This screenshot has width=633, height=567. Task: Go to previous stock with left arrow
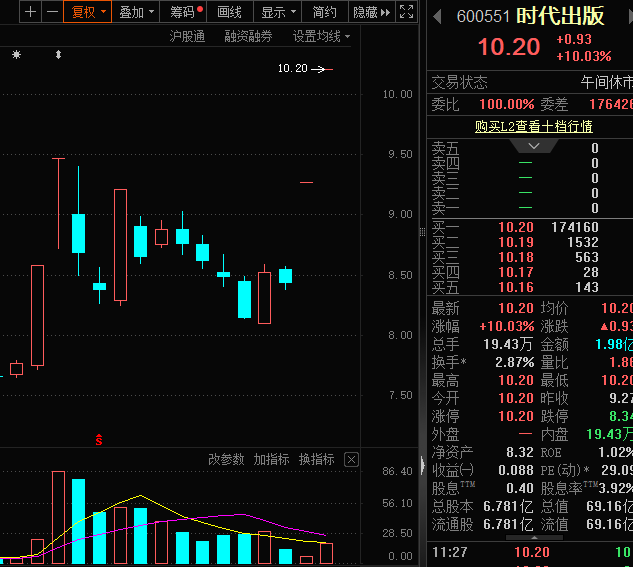coord(437,17)
